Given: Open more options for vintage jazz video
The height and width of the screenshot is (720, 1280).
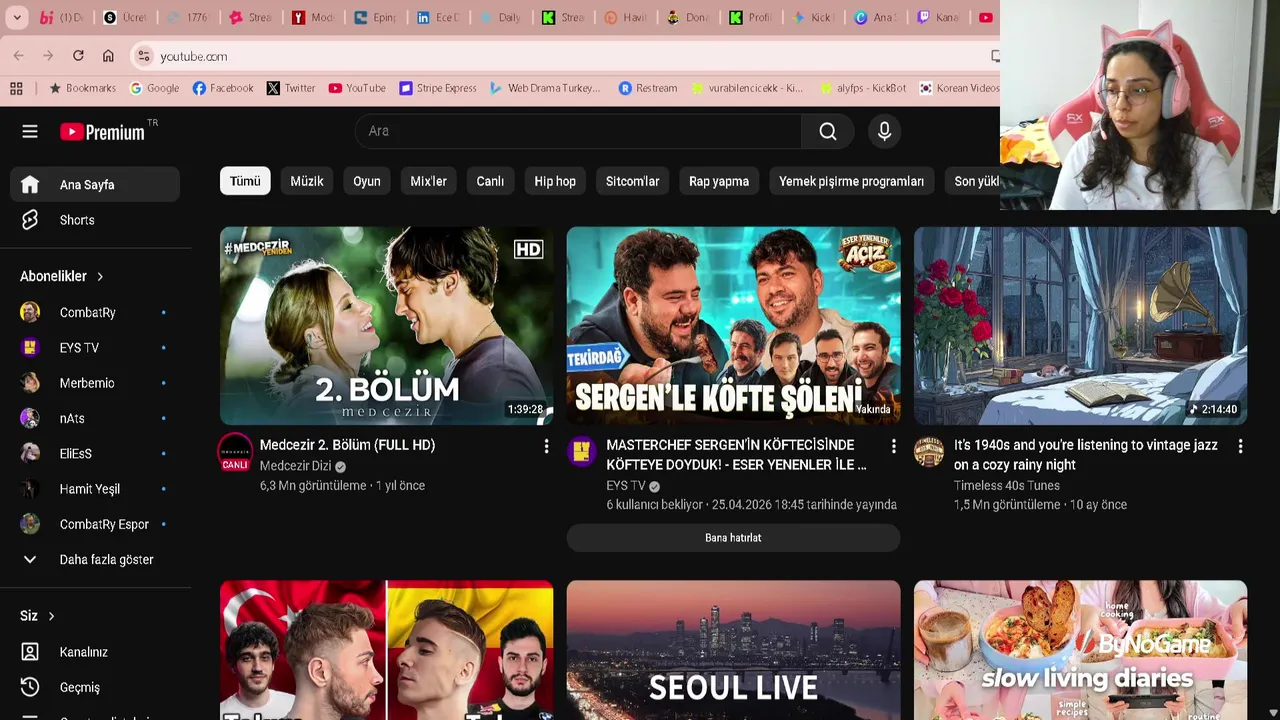Looking at the screenshot, I should point(1240,446).
